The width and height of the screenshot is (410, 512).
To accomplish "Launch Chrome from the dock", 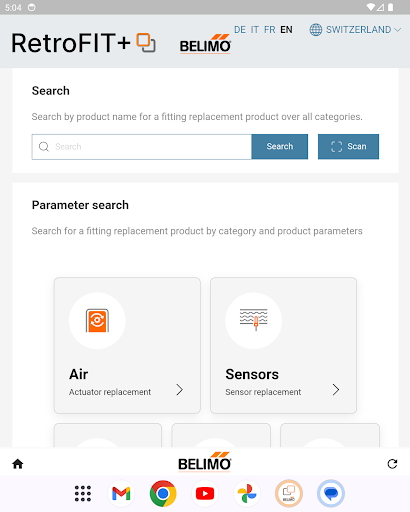I will point(163,493).
